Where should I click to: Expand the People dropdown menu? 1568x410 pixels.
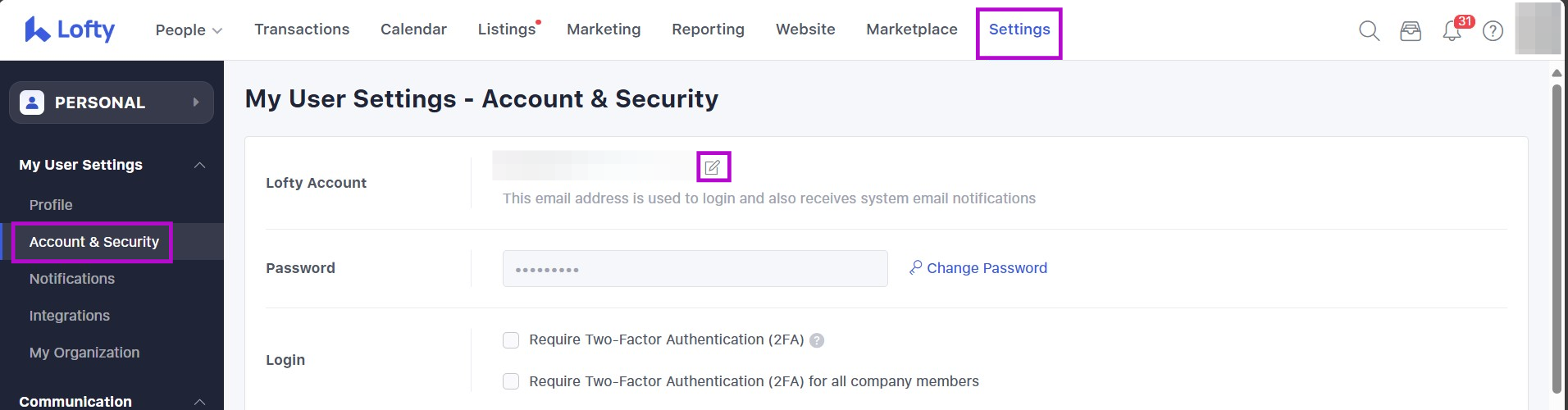189,30
